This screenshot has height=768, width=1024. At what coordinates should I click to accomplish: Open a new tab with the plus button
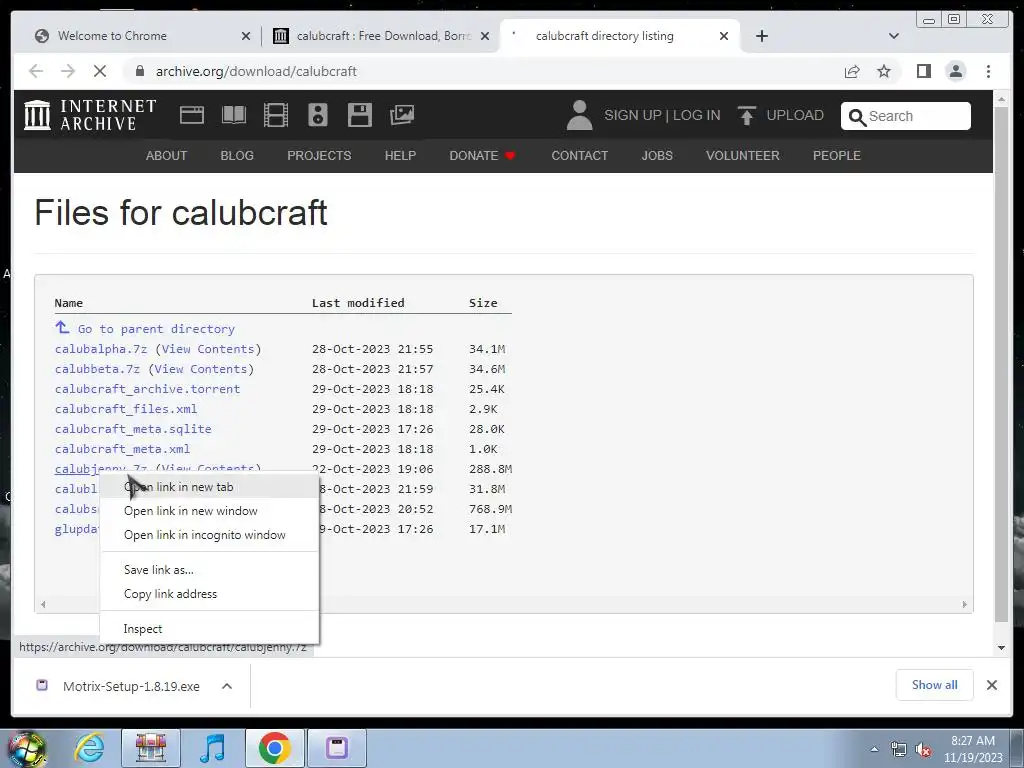[761, 36]
